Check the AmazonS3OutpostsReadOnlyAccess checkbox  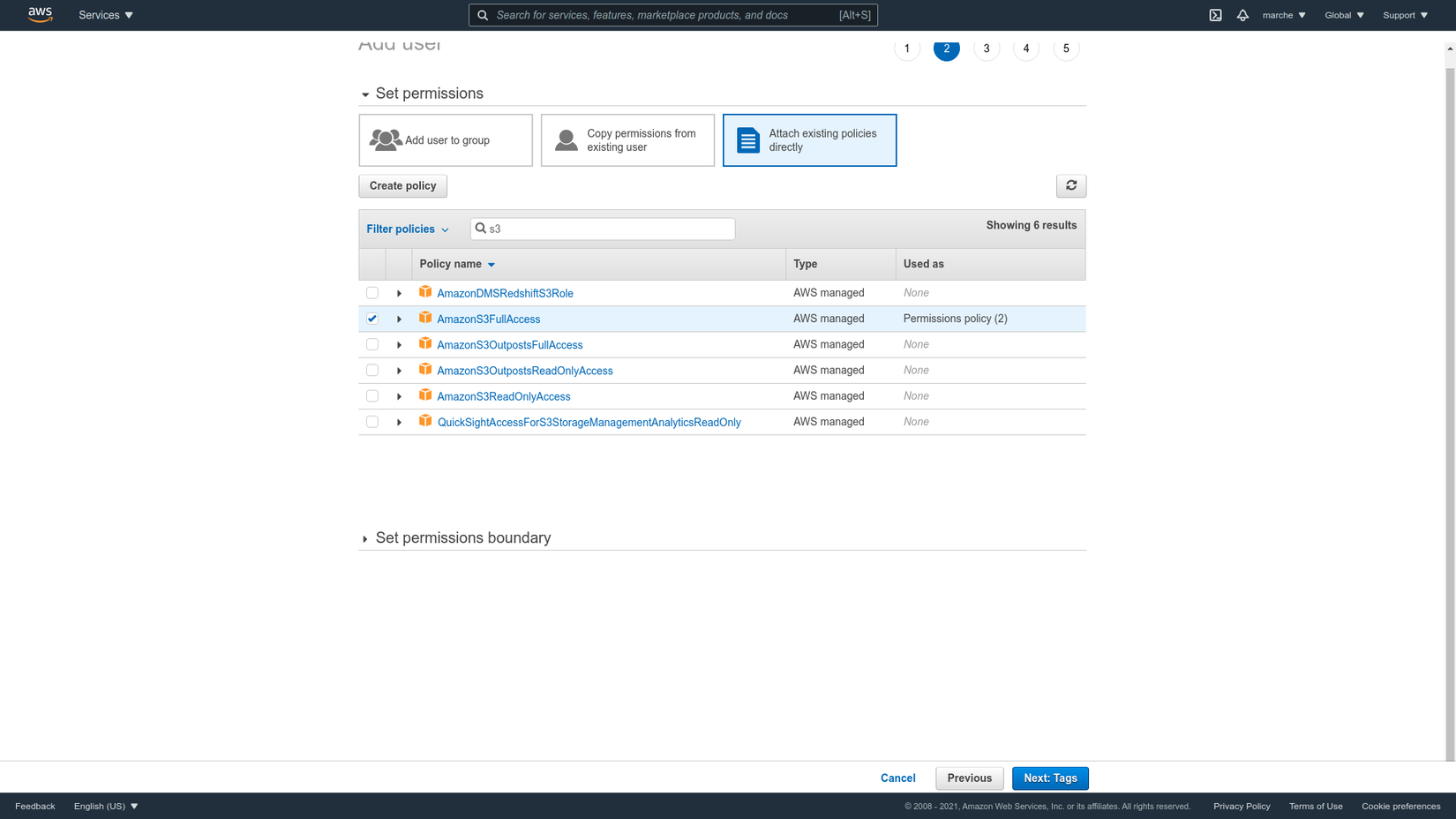coord(372,370)
